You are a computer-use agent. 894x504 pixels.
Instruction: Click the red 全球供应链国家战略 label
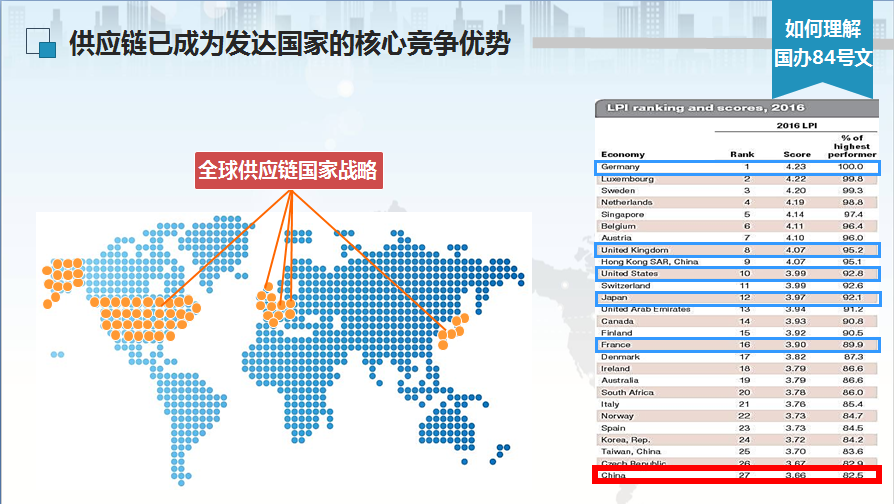290,169
